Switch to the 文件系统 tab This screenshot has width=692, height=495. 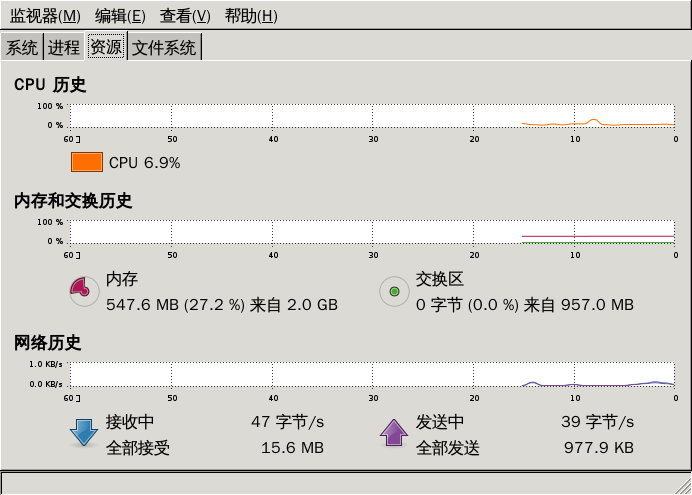(x=164, y=47)
